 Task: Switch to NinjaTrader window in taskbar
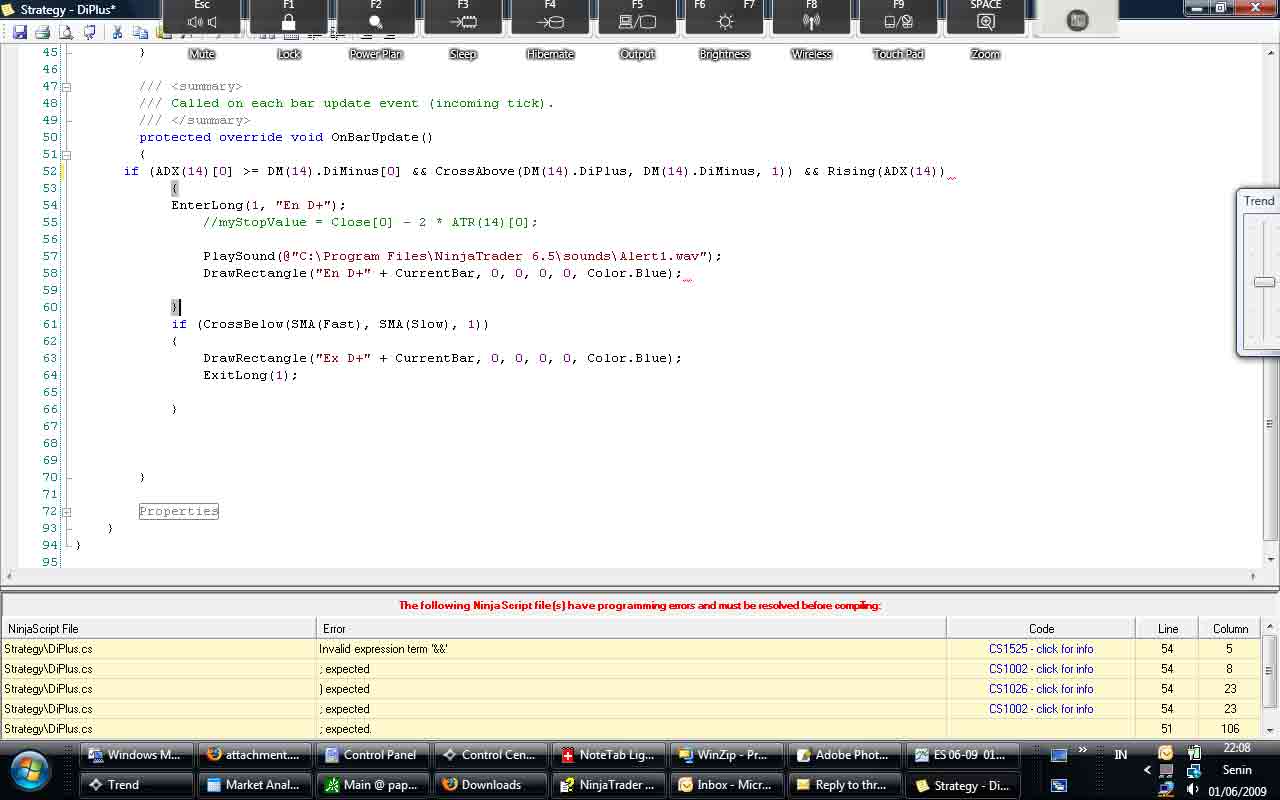(608, 785)
